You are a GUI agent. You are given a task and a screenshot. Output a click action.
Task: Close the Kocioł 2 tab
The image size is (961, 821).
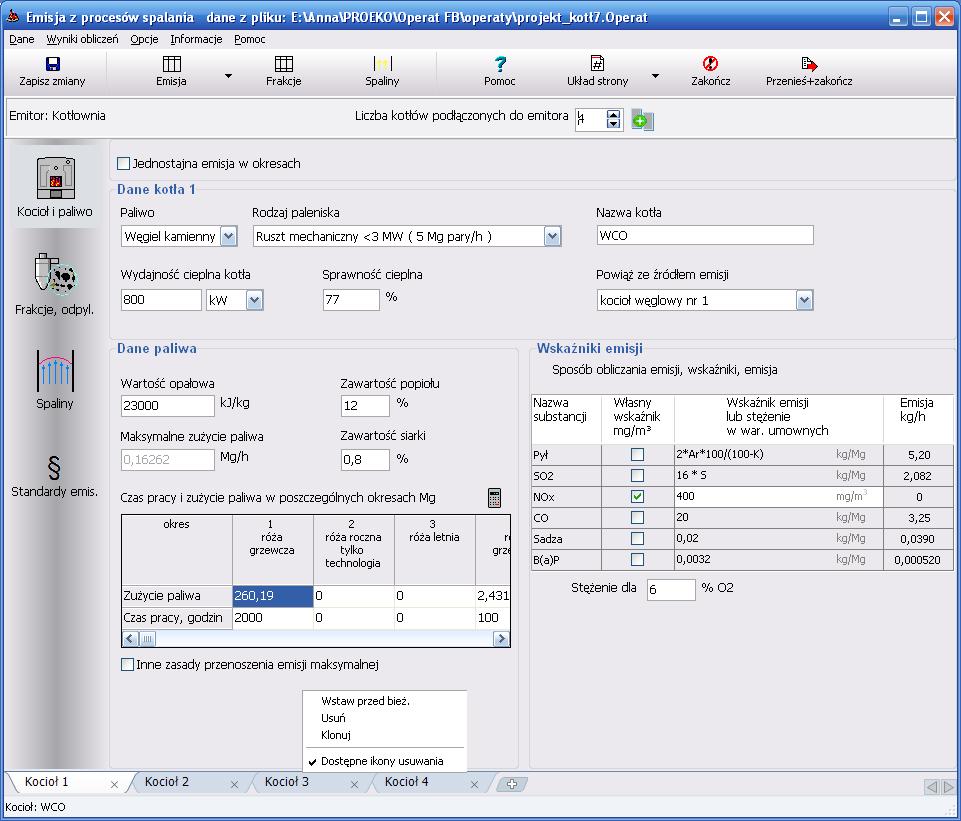point(234,784)
